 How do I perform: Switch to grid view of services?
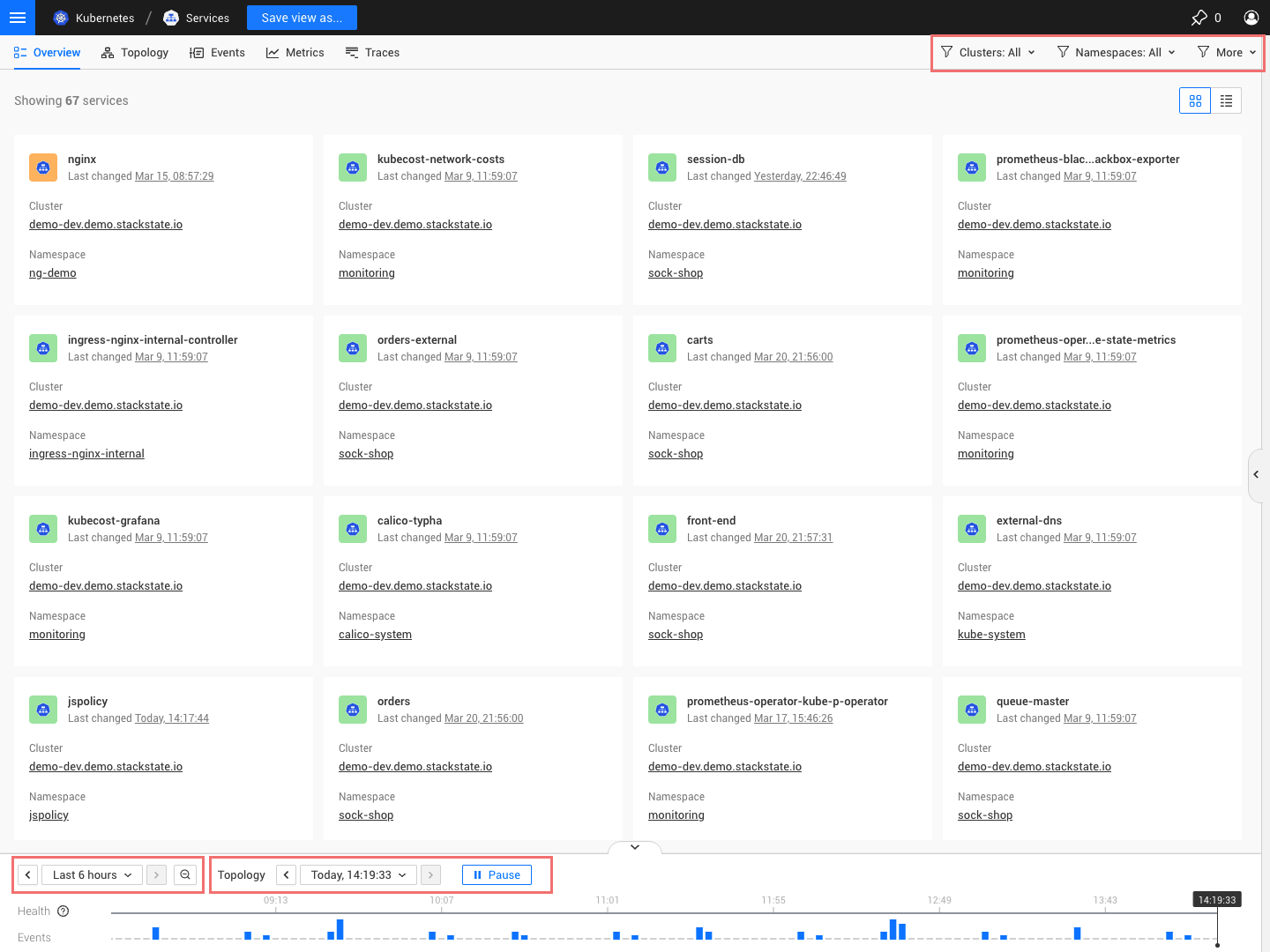pyautogui.click(x=1195, y=100)
